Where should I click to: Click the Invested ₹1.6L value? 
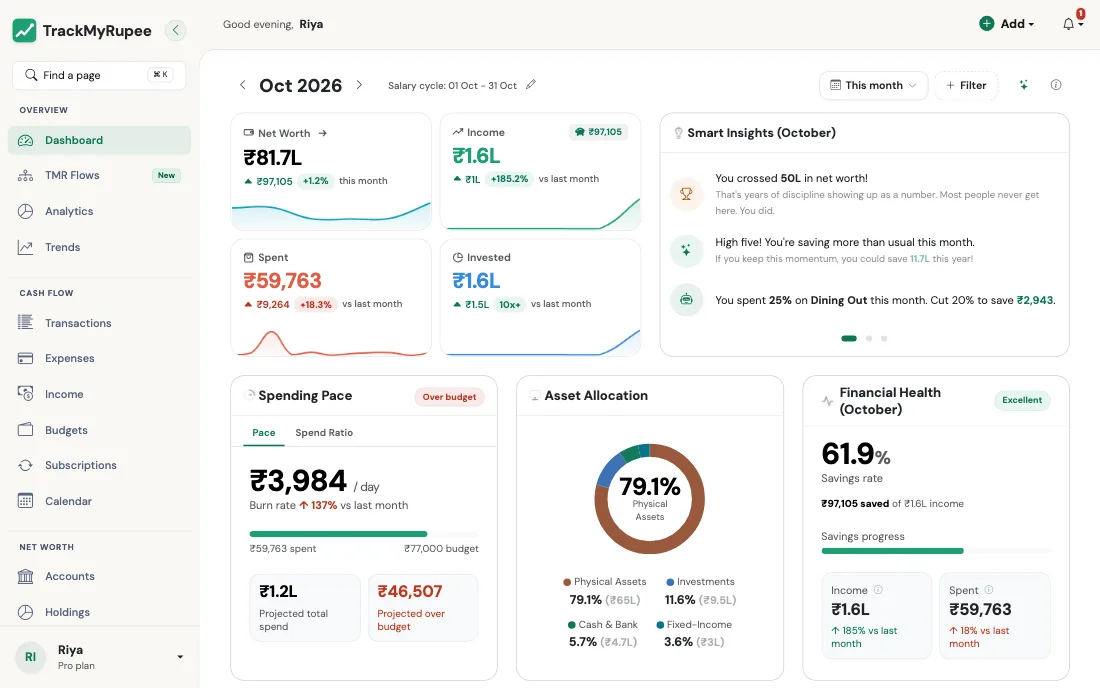click(476, 281)
